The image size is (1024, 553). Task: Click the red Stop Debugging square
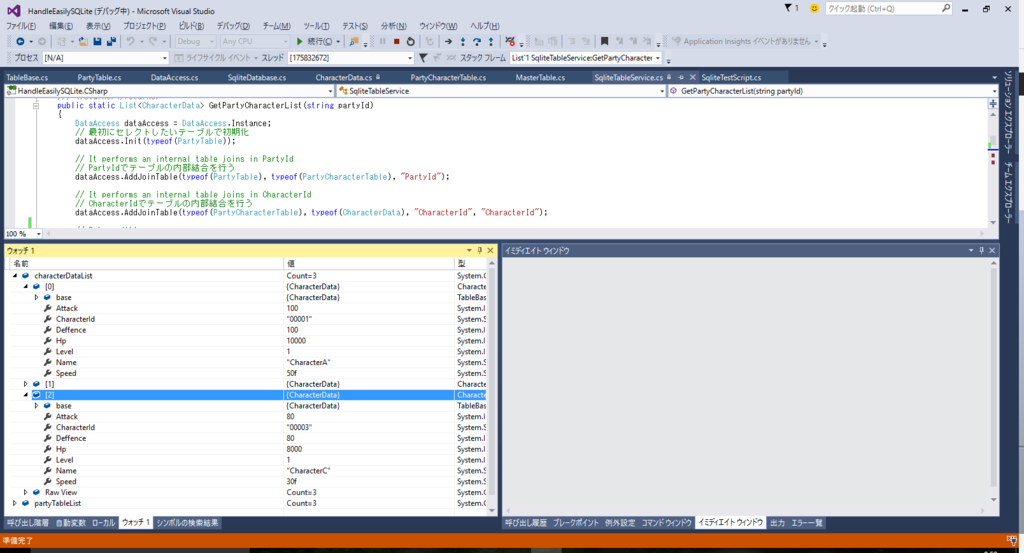tap(396, 41)
